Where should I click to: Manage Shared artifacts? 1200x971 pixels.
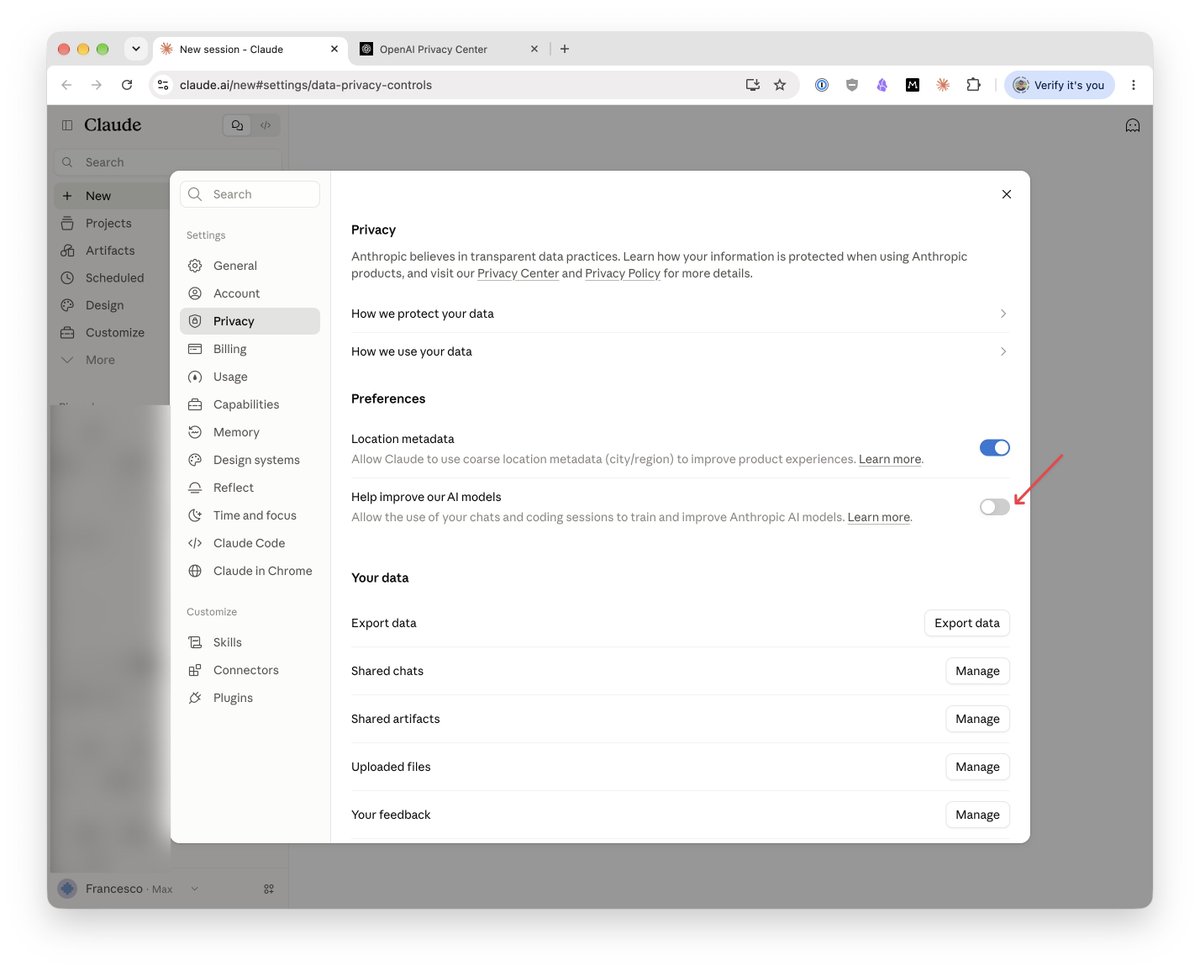coord(977,719)
